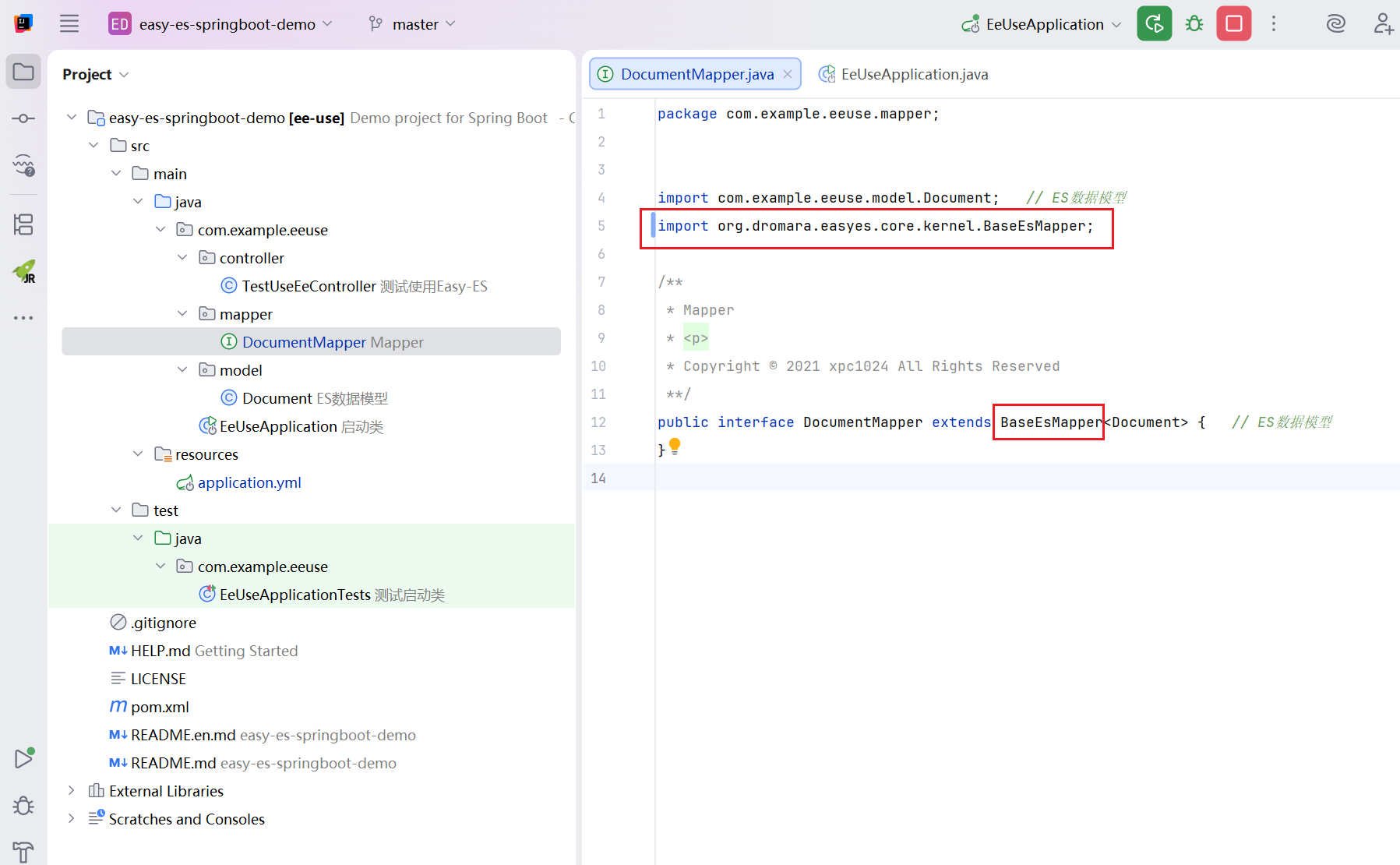Open the Commit tool window
1400x865 pixels.
(23, 118)
